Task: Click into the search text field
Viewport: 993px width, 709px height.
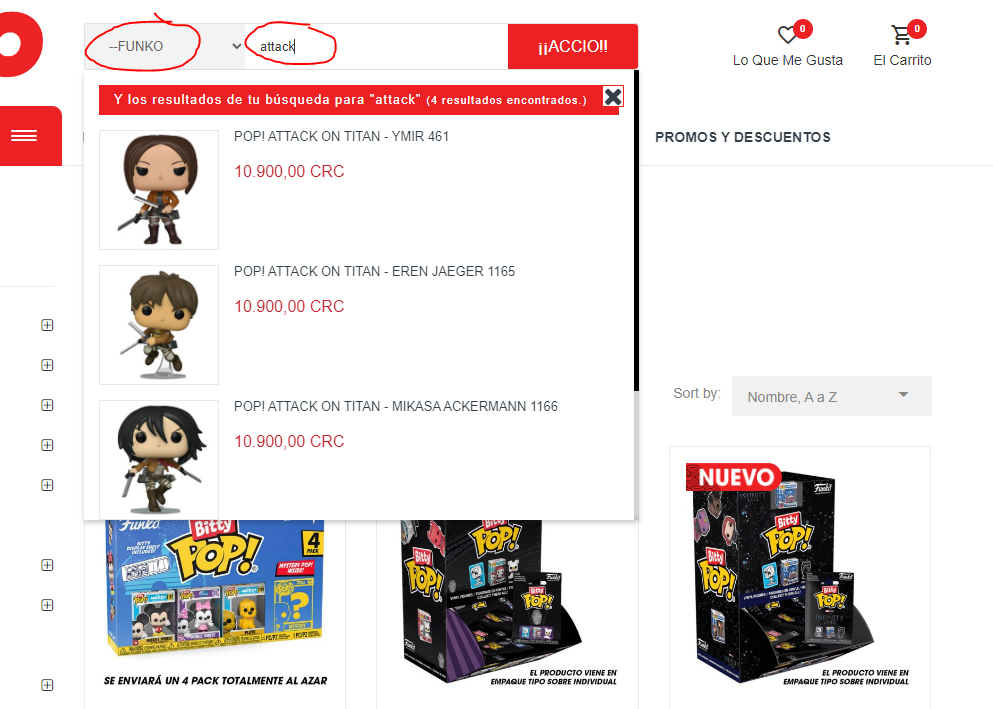Action: (376, 46)
